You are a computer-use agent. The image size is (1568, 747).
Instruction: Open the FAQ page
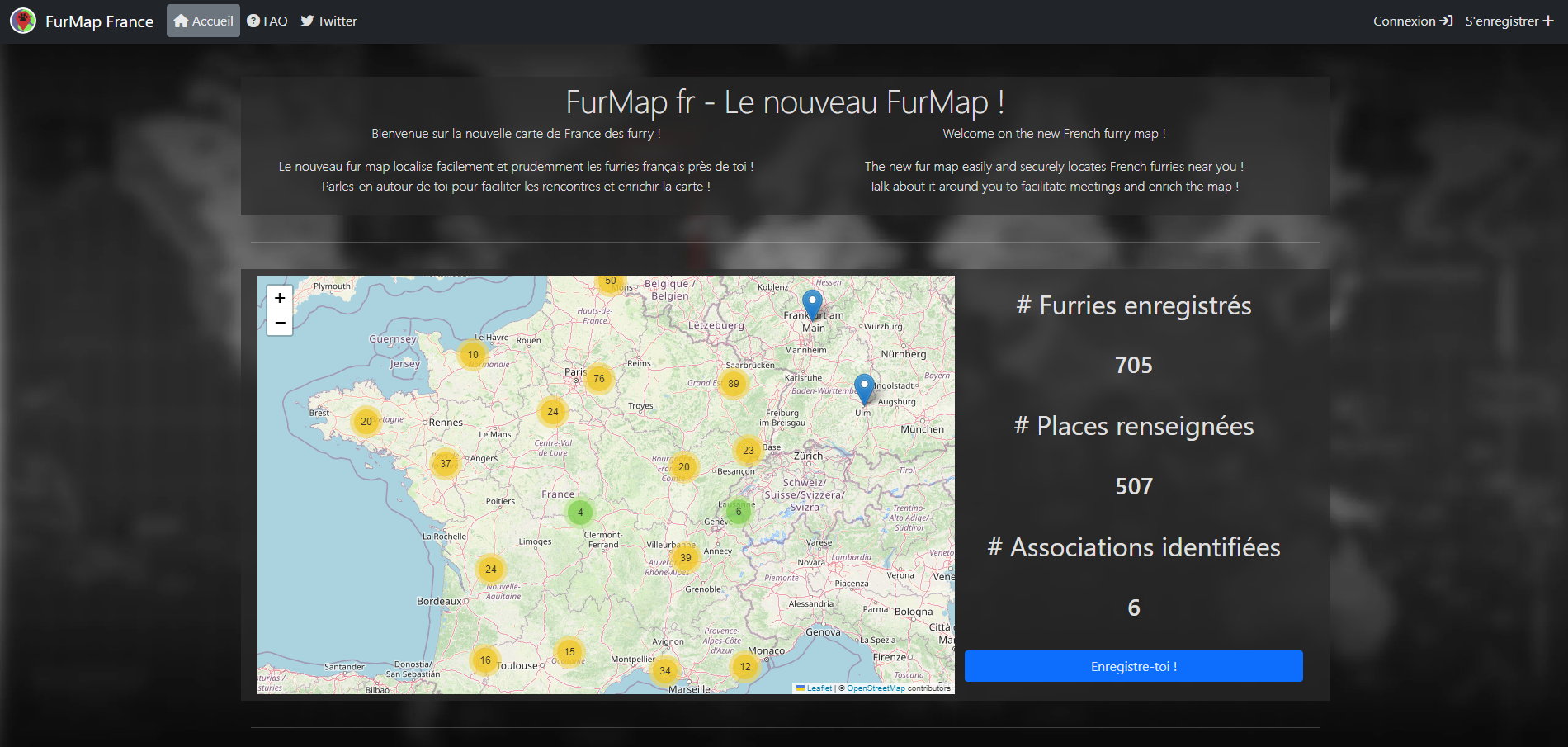(267, 21)
